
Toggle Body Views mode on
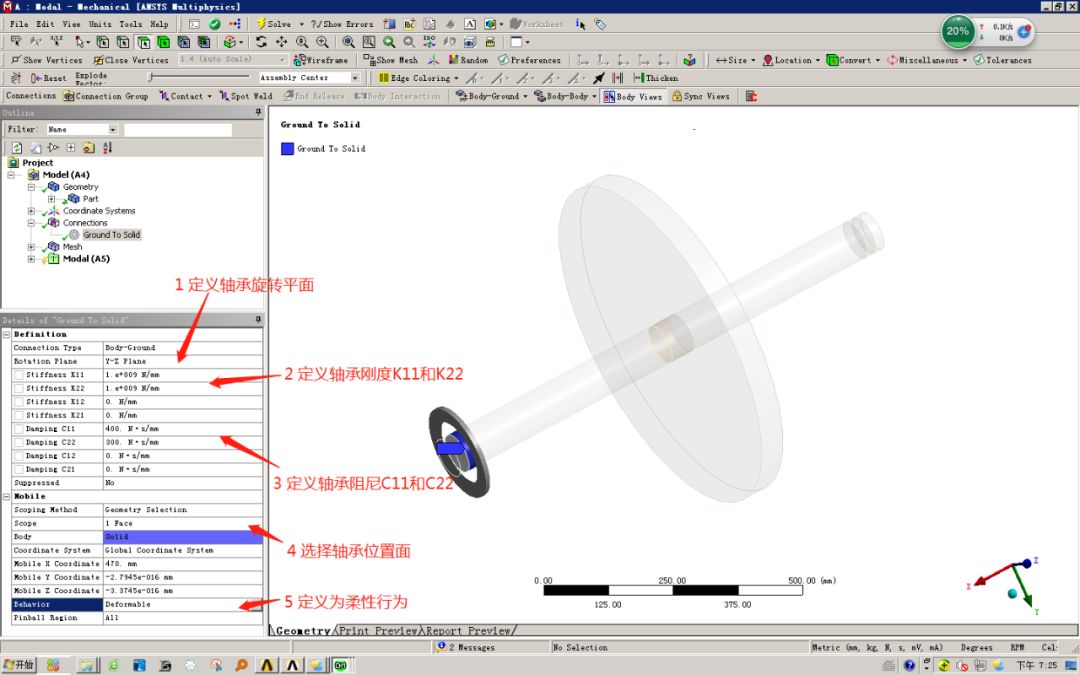635,96
